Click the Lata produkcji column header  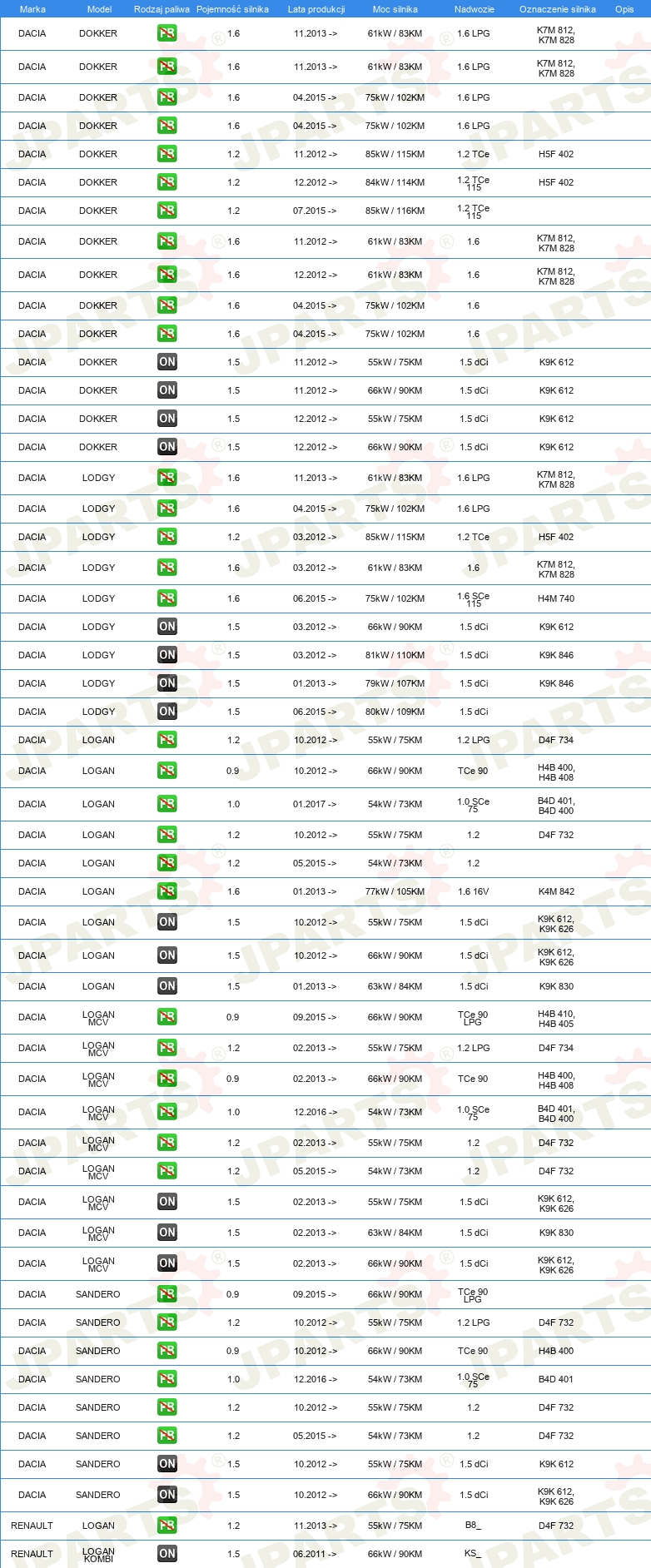[x=316, y=9]
